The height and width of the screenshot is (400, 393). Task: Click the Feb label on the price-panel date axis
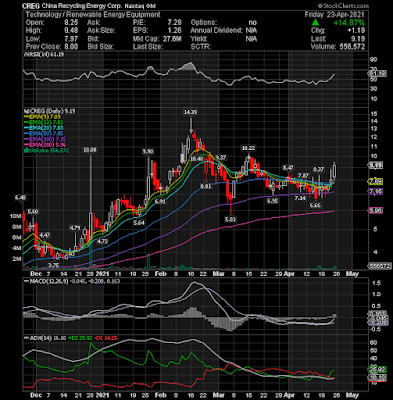[161, 274]
